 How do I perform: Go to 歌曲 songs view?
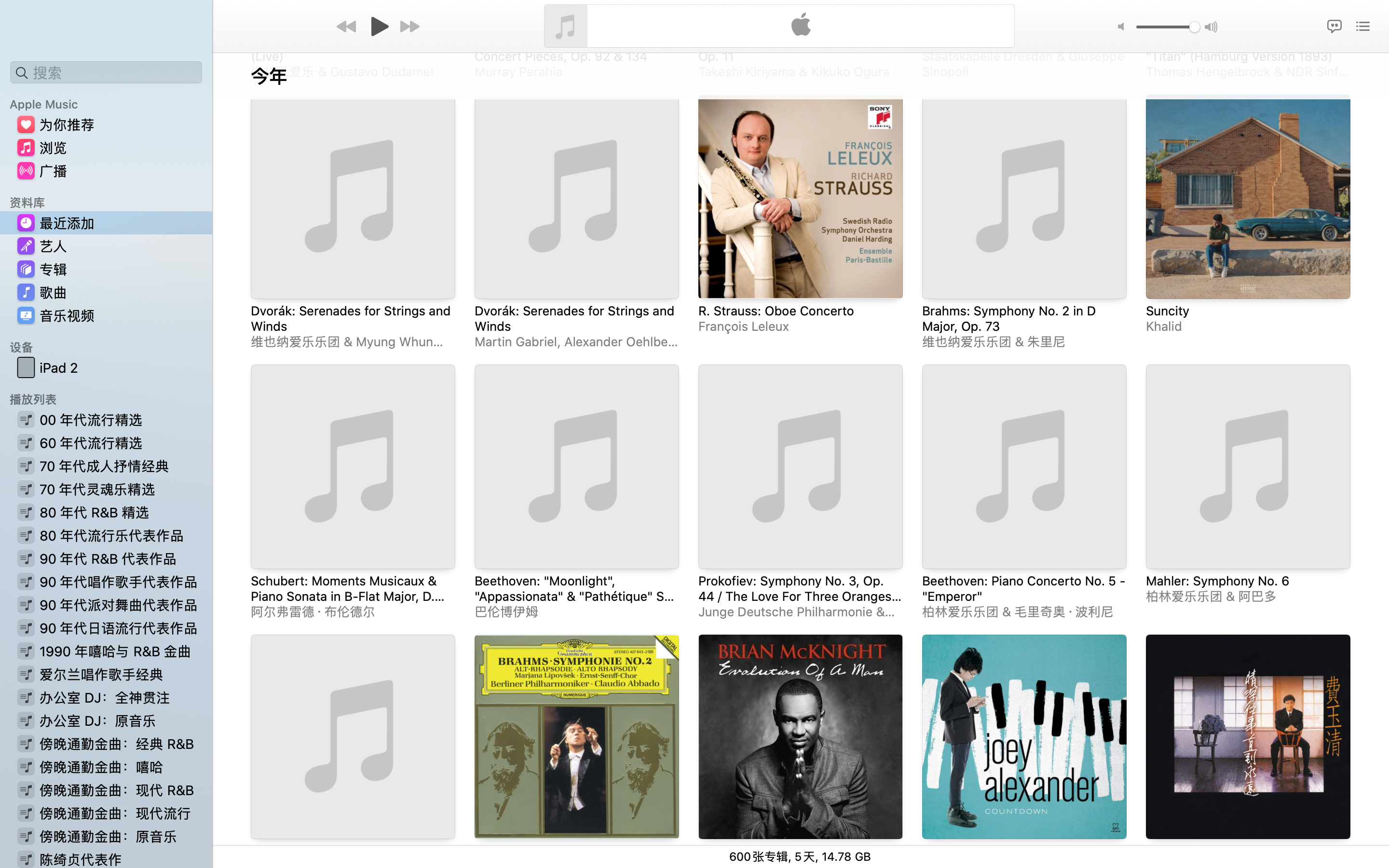(53, 293)
